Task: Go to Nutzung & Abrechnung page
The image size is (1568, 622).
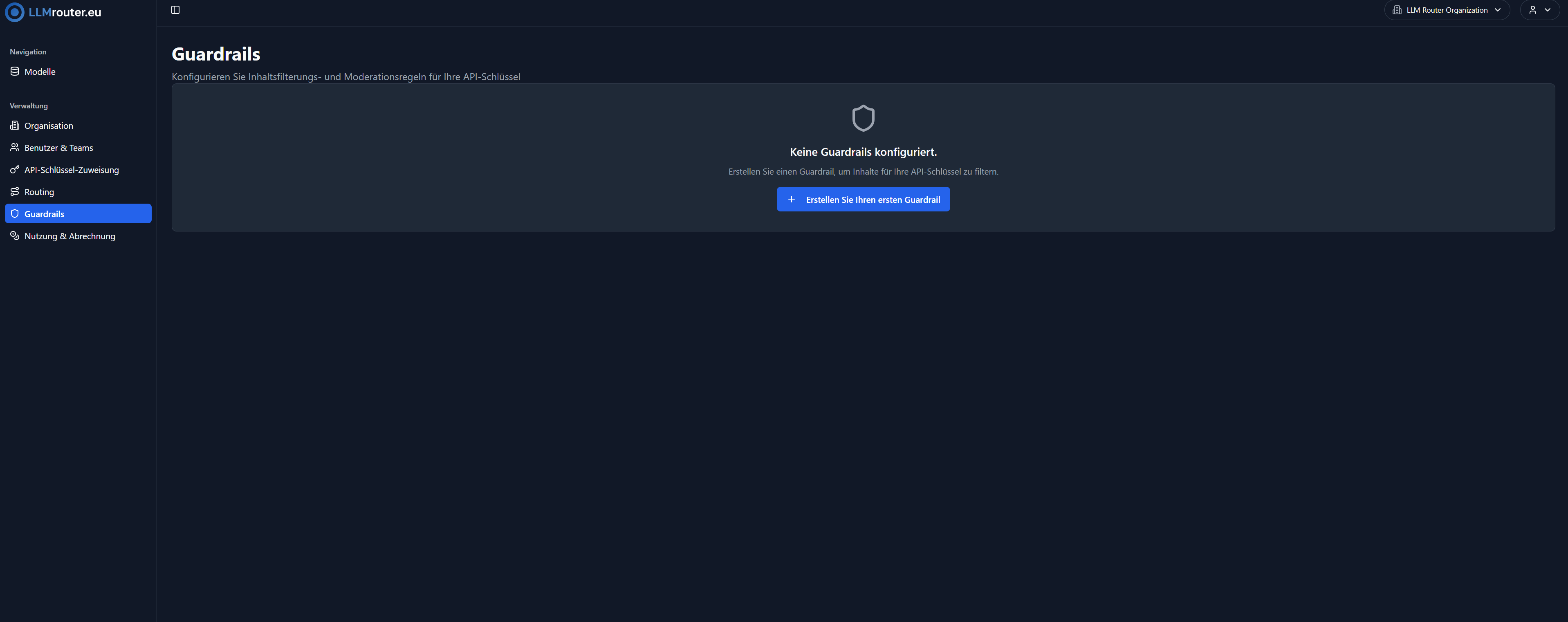Action: (x=70, y=236)
